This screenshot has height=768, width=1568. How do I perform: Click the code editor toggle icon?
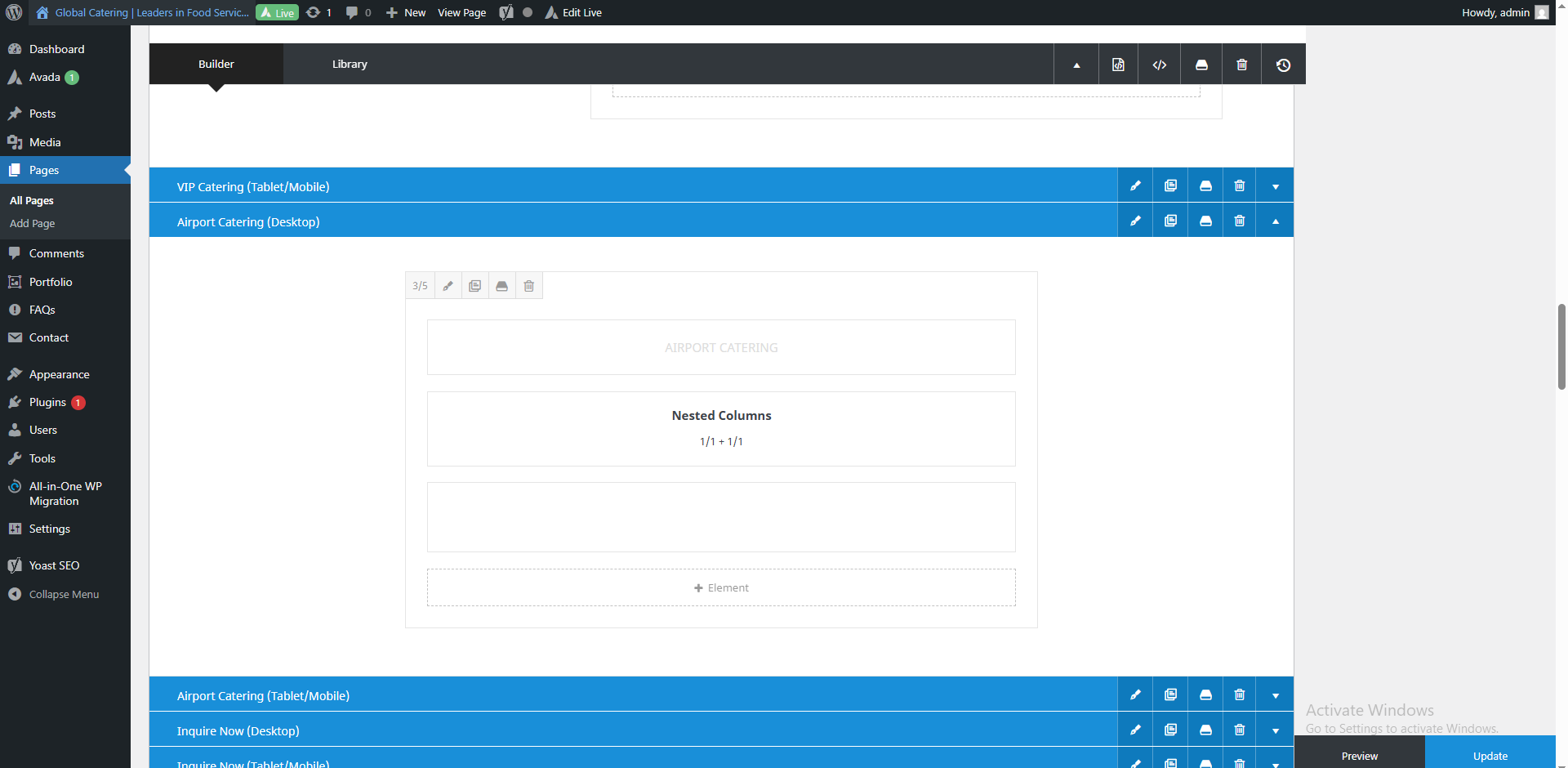1159,65
